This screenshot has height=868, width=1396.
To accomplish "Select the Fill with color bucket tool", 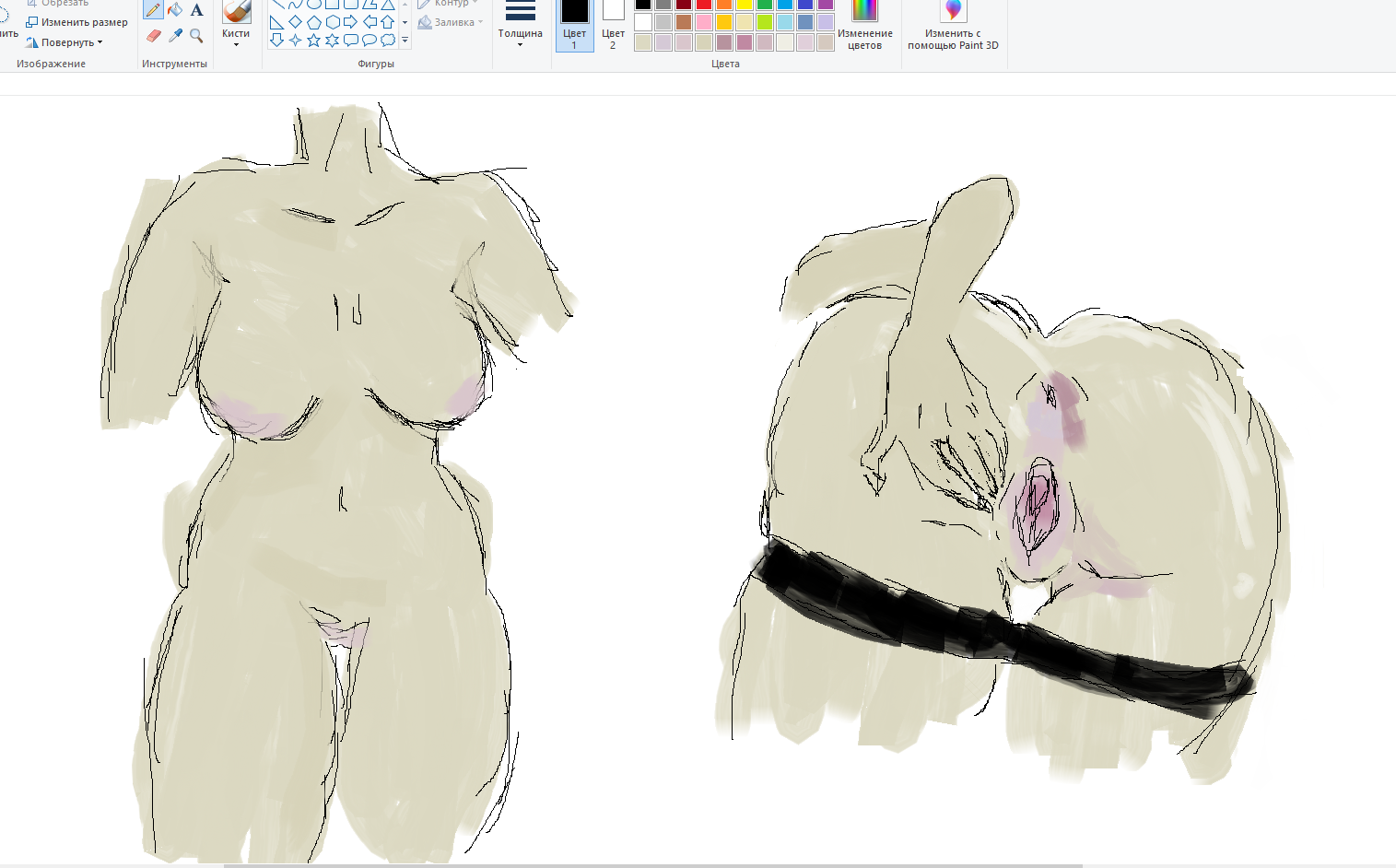I will coord(175,10).
